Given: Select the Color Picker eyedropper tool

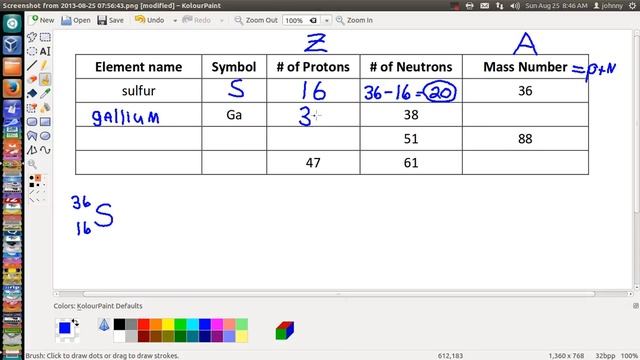Looking at the screenshot, I should tap(45, 93).
